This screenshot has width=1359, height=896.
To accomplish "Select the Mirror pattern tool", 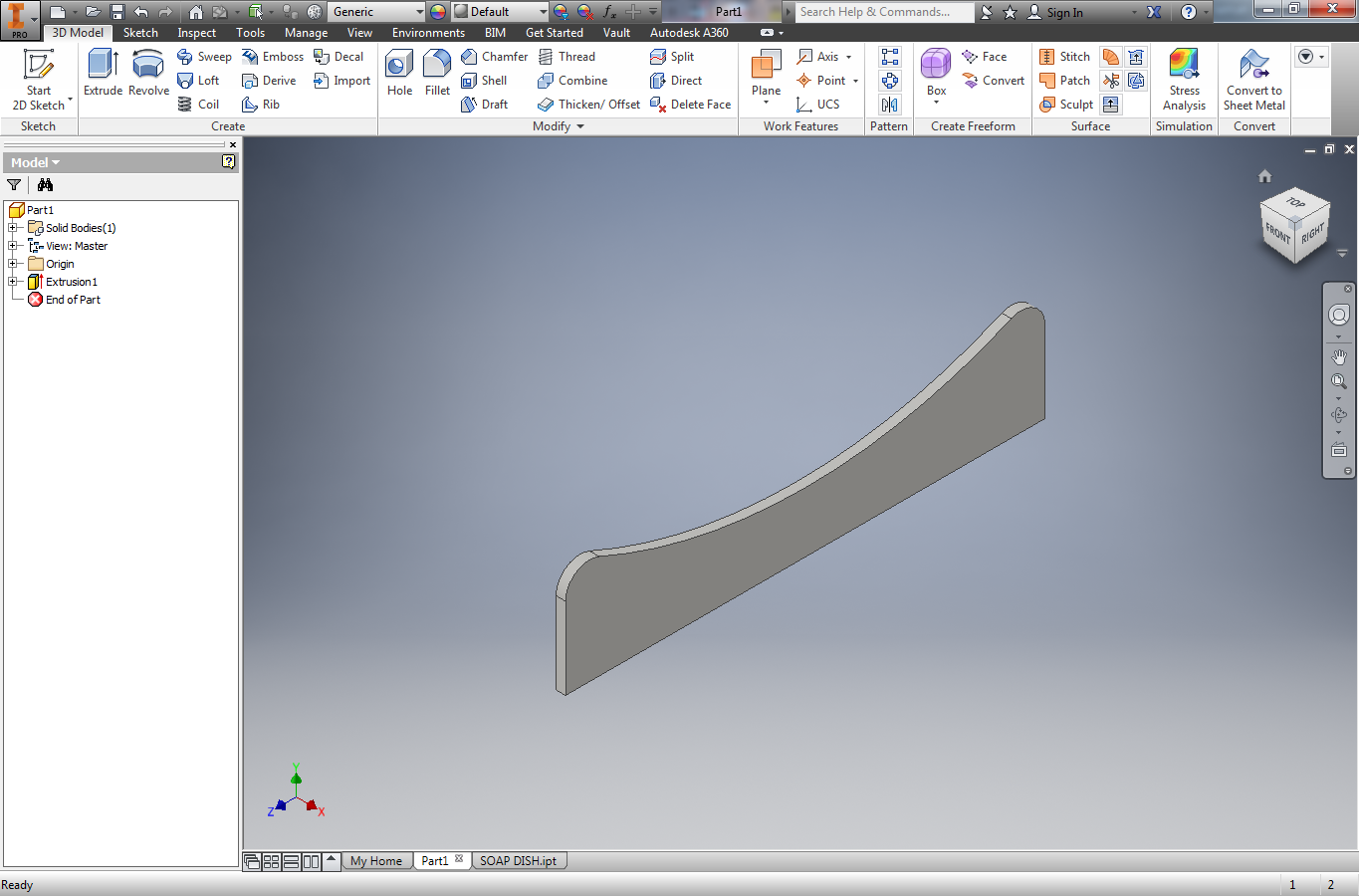I will (x=889, y=105).
